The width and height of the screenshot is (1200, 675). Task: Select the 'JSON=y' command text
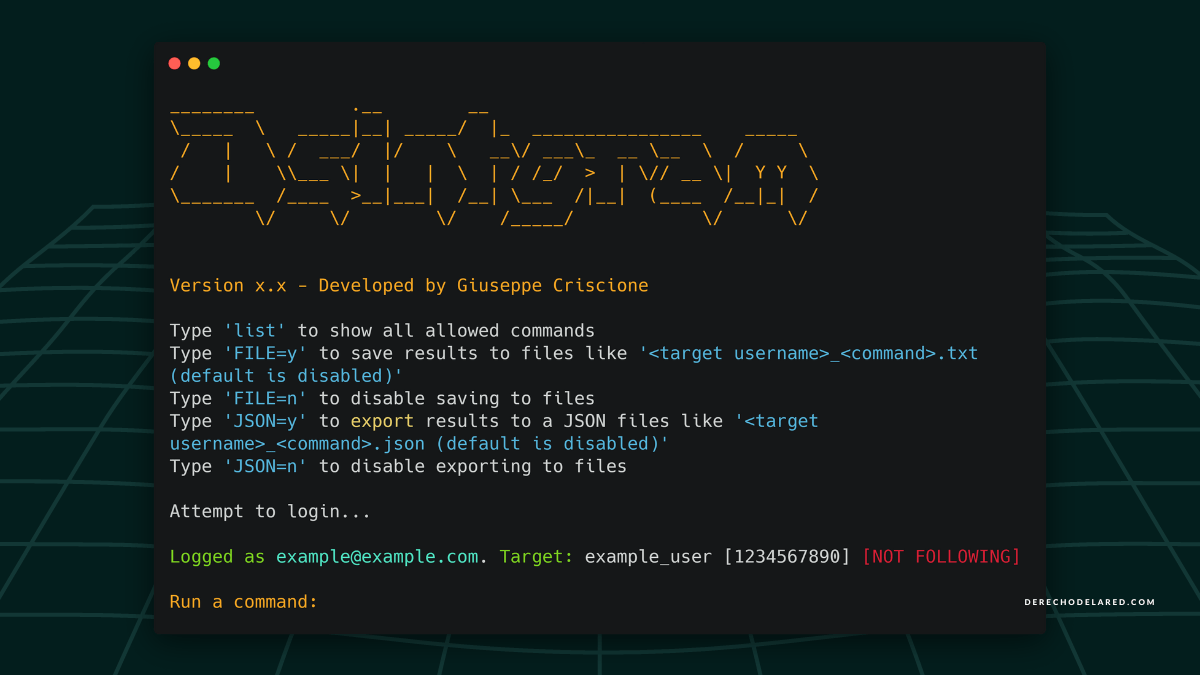pos(265,422)
